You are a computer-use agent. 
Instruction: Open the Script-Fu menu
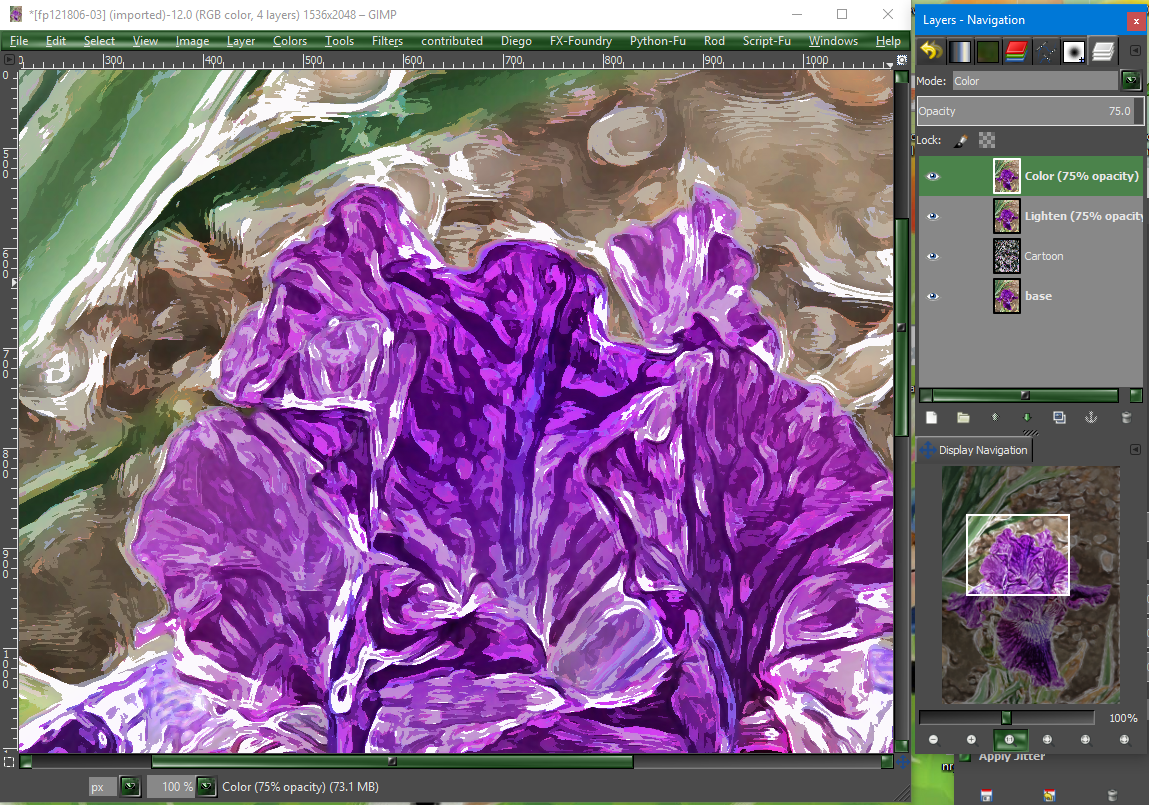pyautogui.click(x=766, y=41)
